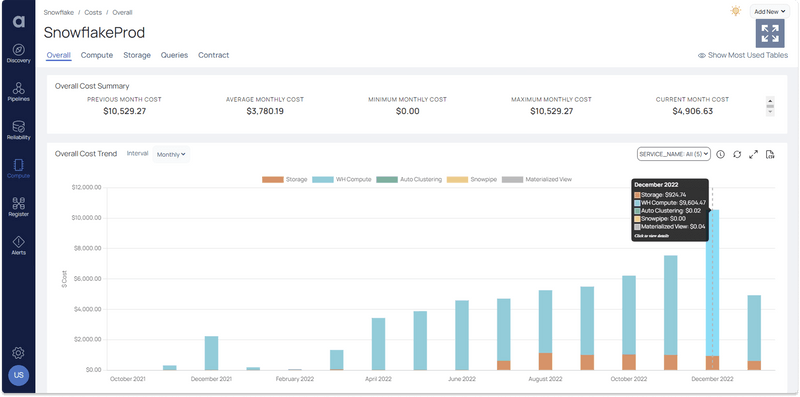Open the Pipelines sidebar icon

(x=18, y=92)
